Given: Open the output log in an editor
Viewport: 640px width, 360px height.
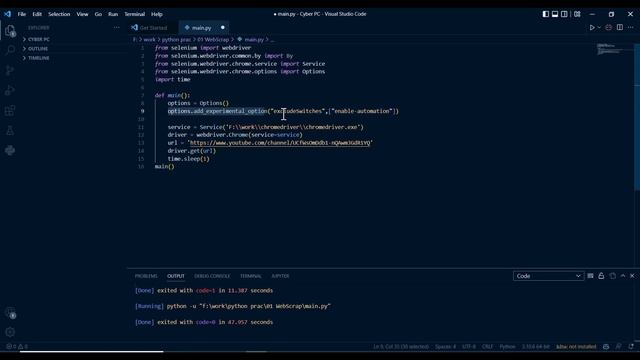Looking at the screenshot, I should pos(613,276).
